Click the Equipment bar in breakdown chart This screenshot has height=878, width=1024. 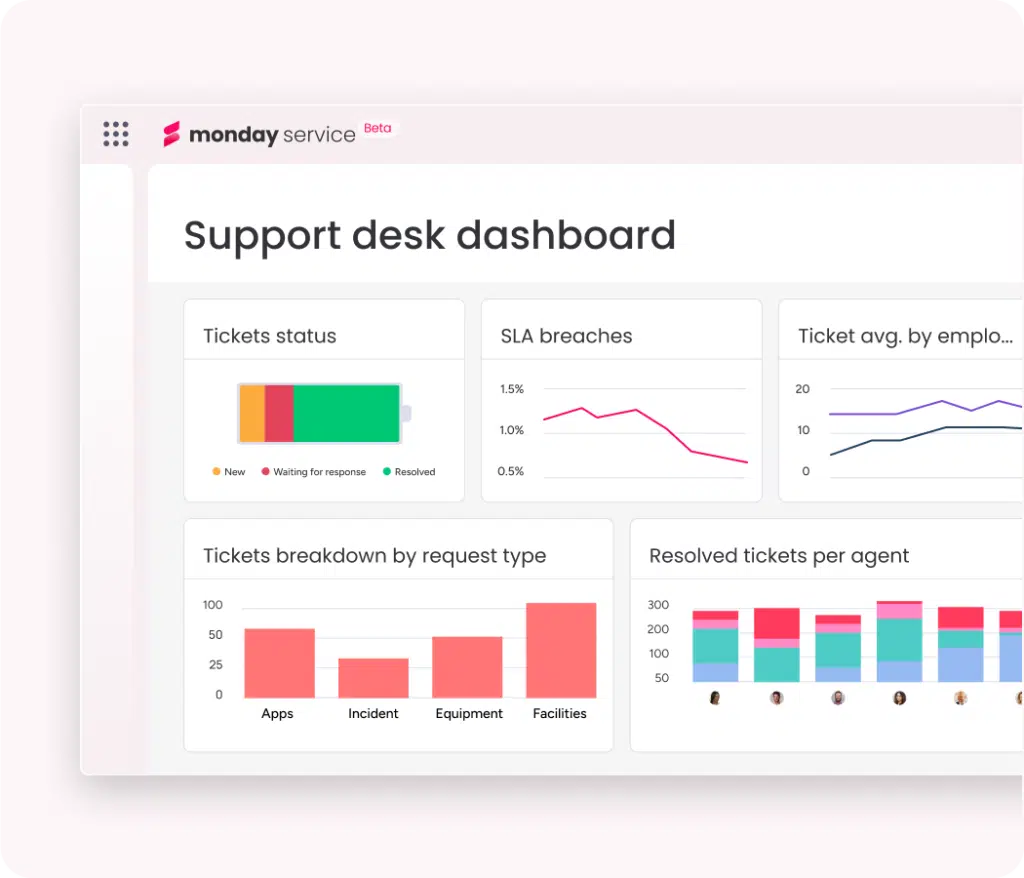[x=468, y=667]
